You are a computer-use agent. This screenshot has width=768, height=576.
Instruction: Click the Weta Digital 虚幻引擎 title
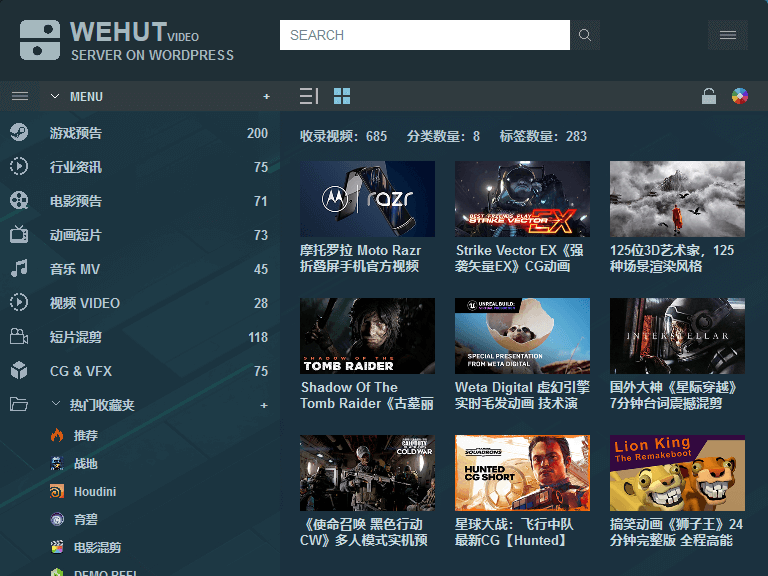click(x=522, y=395)
